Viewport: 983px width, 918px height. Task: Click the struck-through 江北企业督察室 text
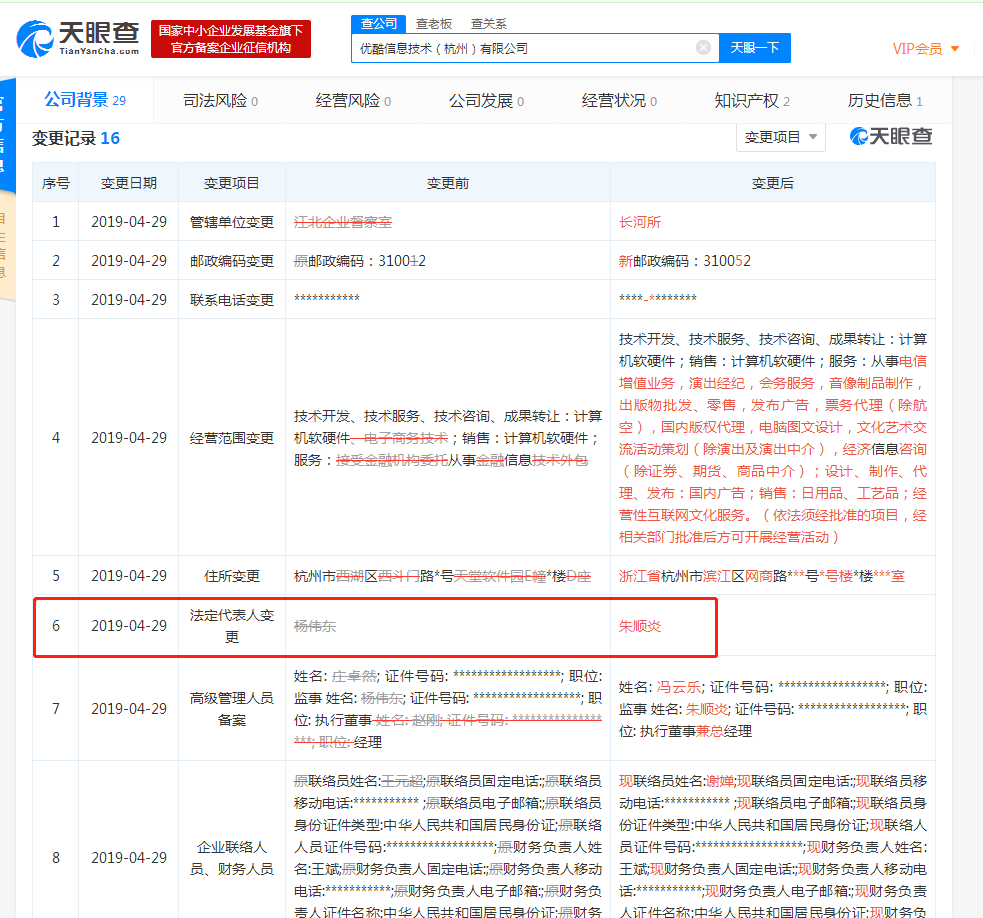343,222
